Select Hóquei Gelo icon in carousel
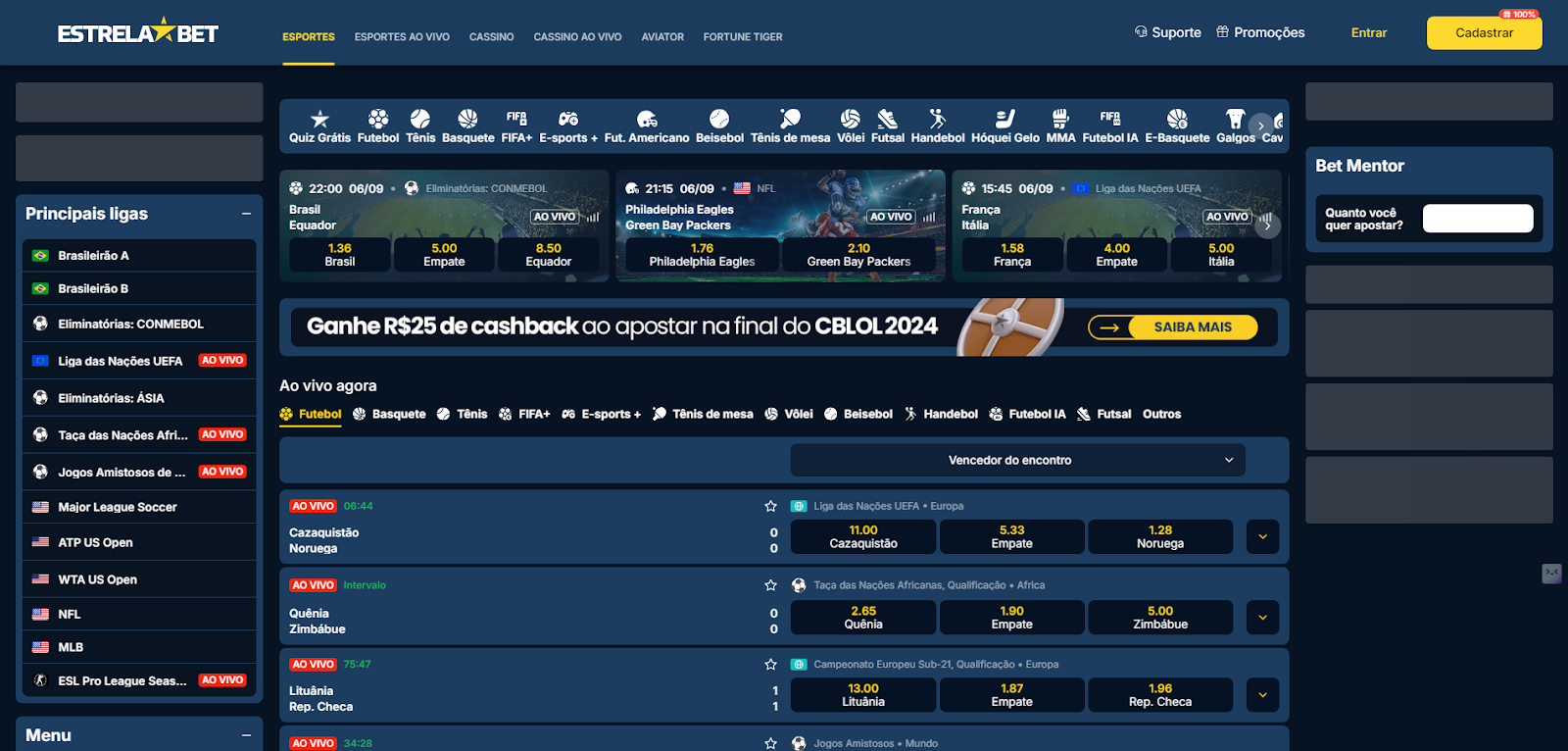The image size is (1568, 751). click(x=1005, y=119)
